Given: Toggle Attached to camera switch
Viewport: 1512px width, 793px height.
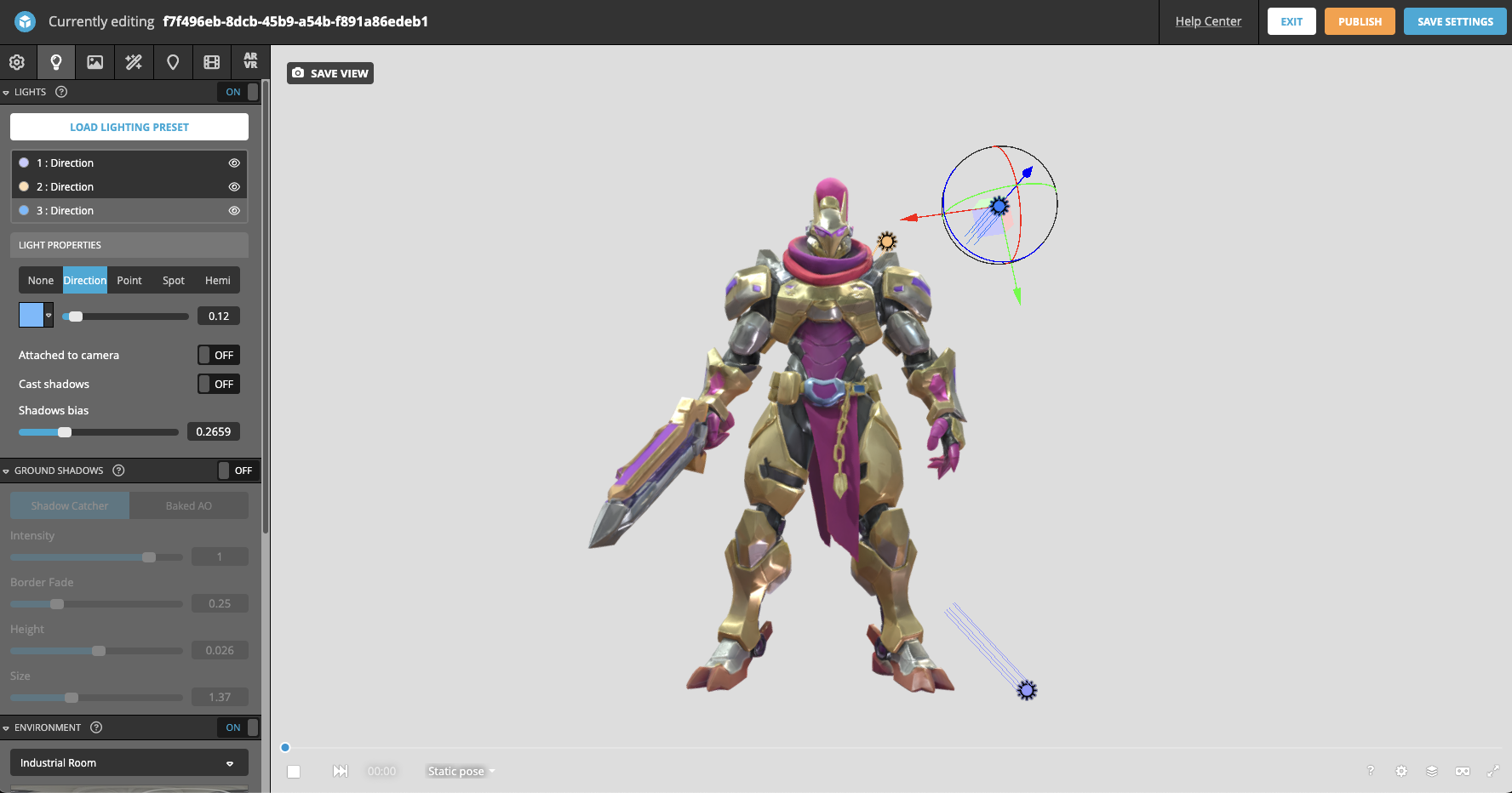Looking at the screenshot, I should 219,355.
